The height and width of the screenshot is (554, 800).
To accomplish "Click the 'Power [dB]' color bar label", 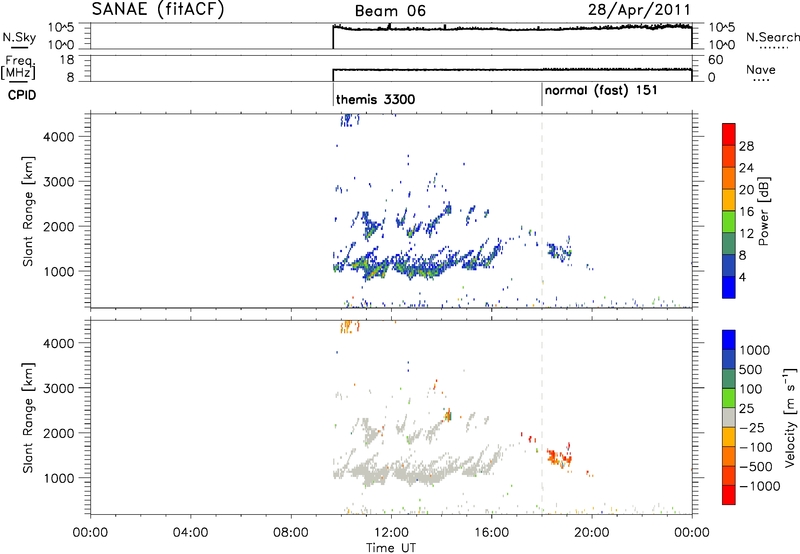I will click(764, 211).
